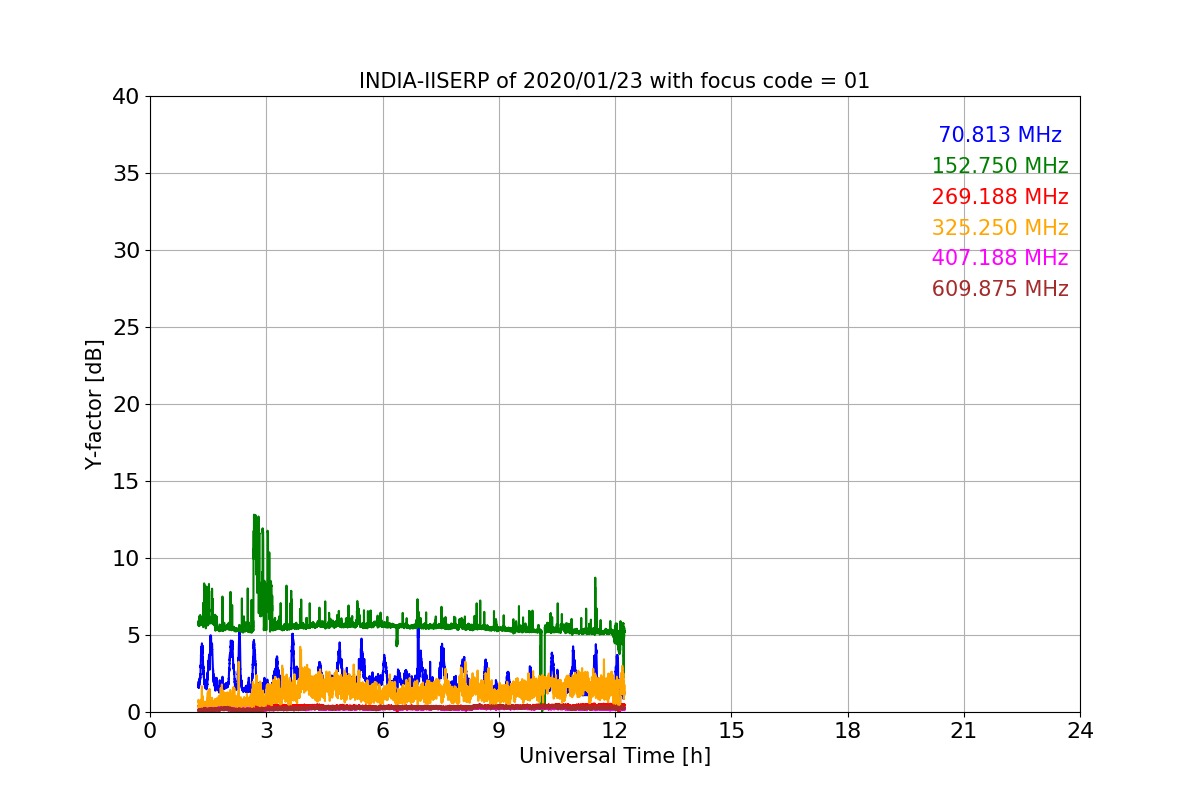Click the y-axis tick label 25
The height and width of the screenshot is (800, 1200).
tap(126, 328)
